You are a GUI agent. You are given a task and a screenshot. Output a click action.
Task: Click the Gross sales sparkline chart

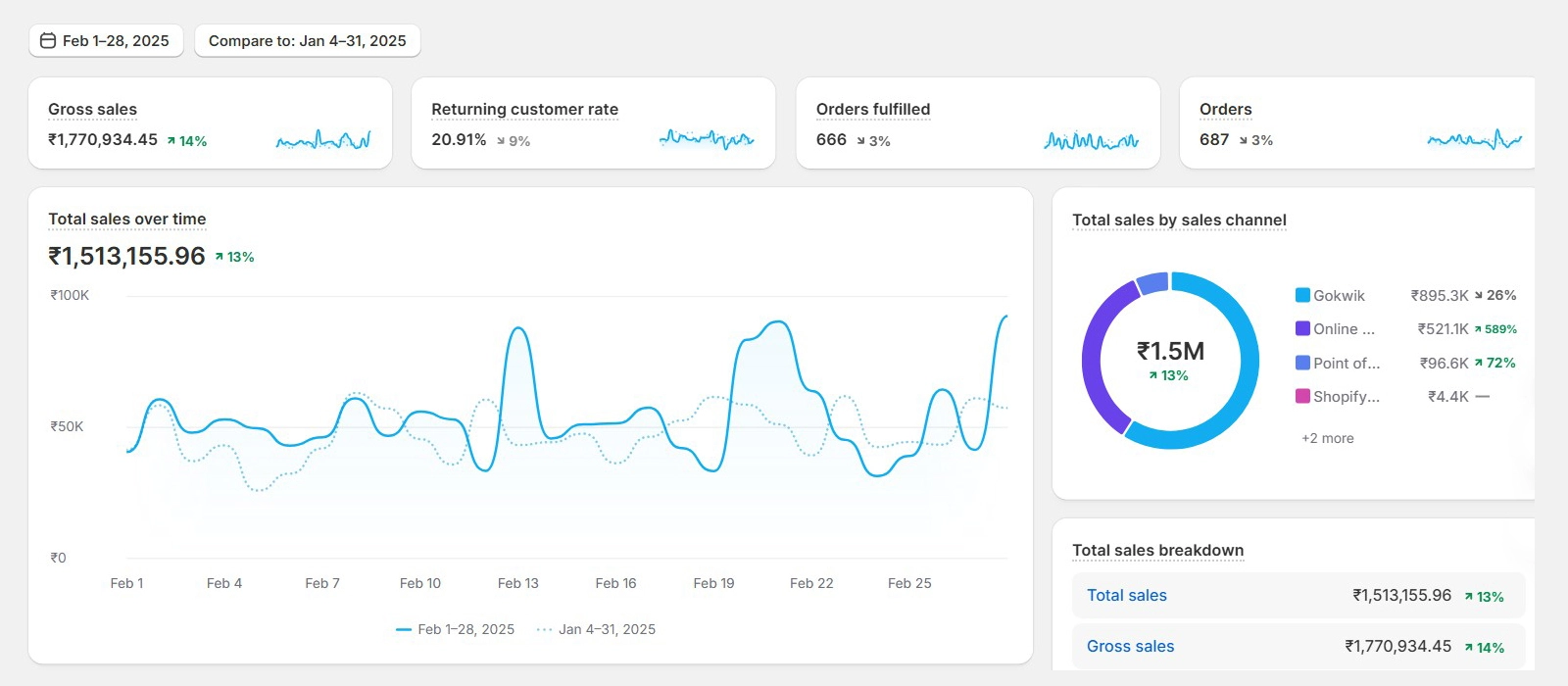[x=323, y=141]
